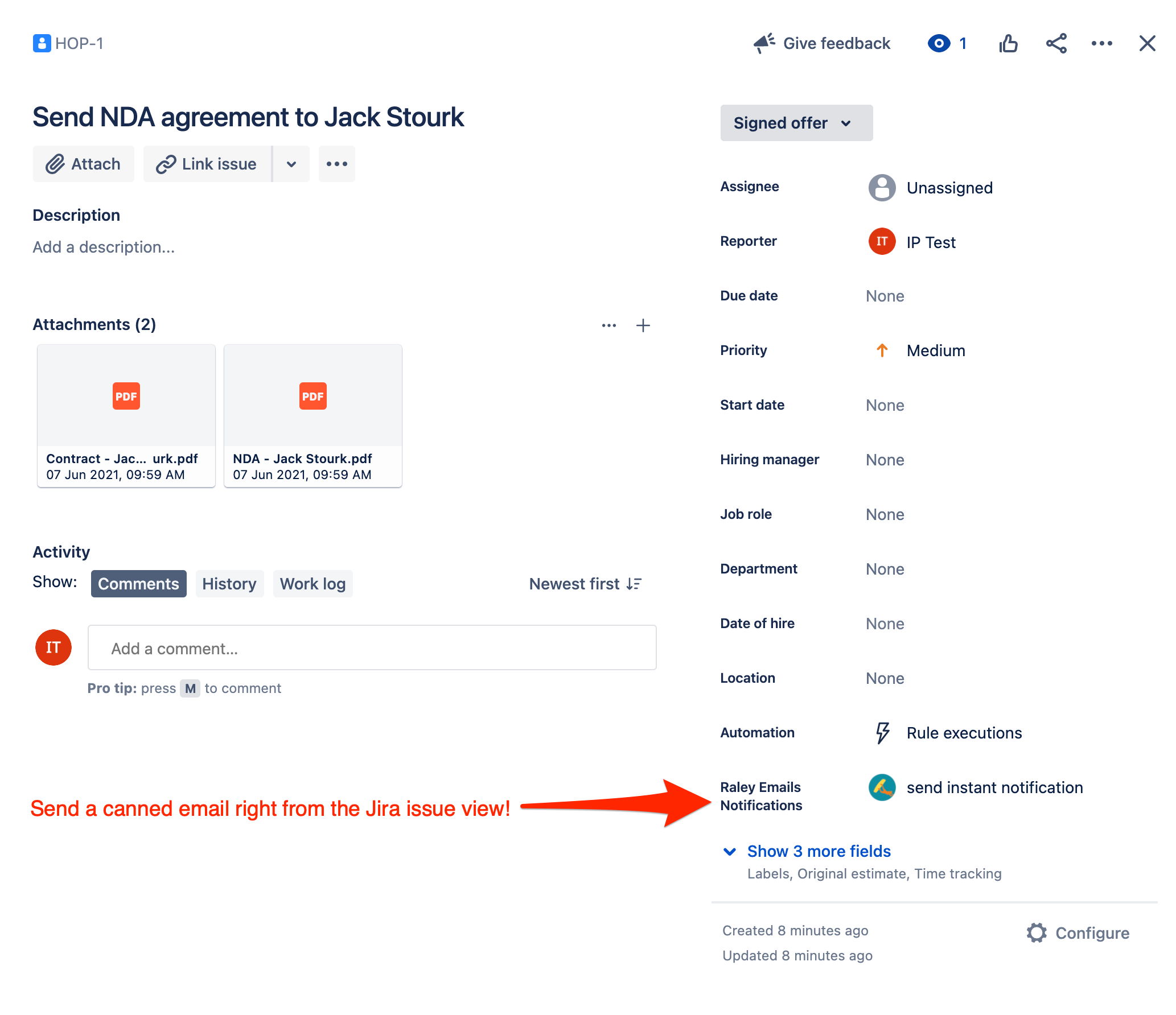Open more actions via the top ellipsis icon
Image resolution: width=1176 pixels, height=1015 pixels.
(1102, 43)
